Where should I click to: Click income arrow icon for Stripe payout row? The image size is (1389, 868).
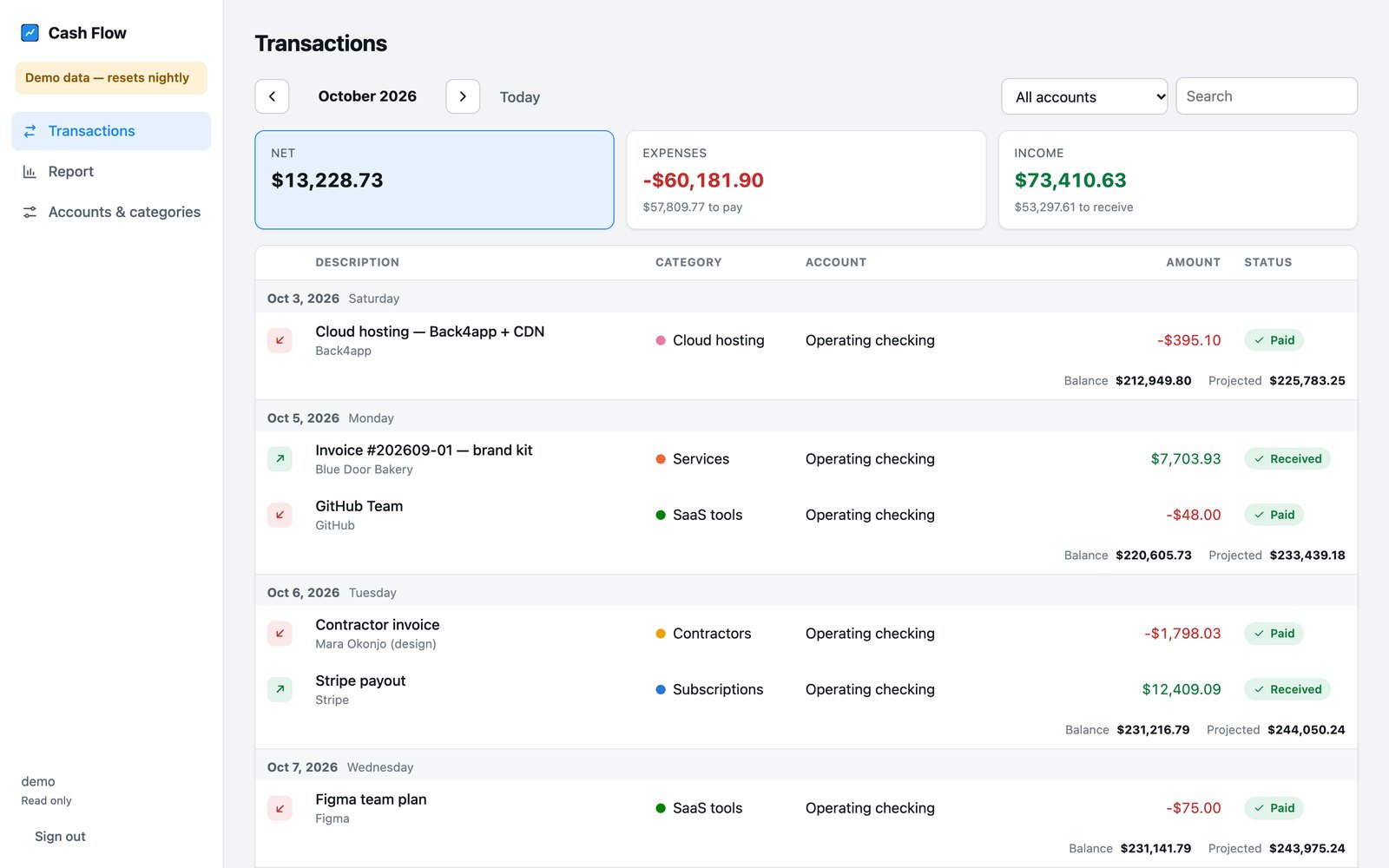[x=280, y=689]
